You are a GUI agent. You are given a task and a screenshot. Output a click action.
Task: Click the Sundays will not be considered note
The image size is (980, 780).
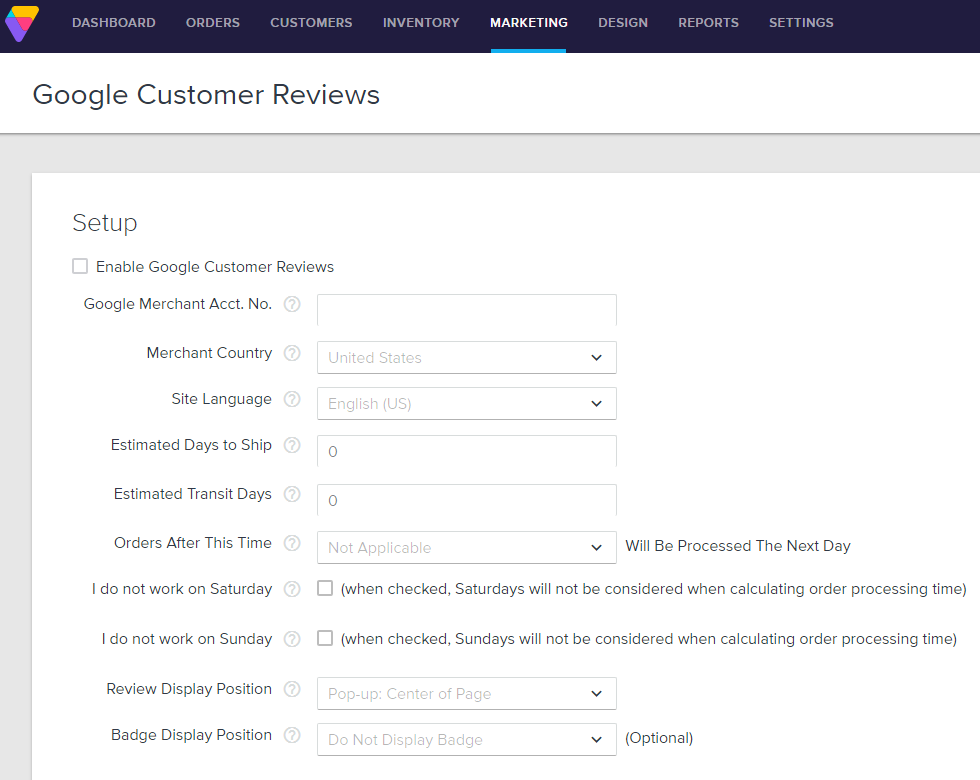[x=649, y=639]
